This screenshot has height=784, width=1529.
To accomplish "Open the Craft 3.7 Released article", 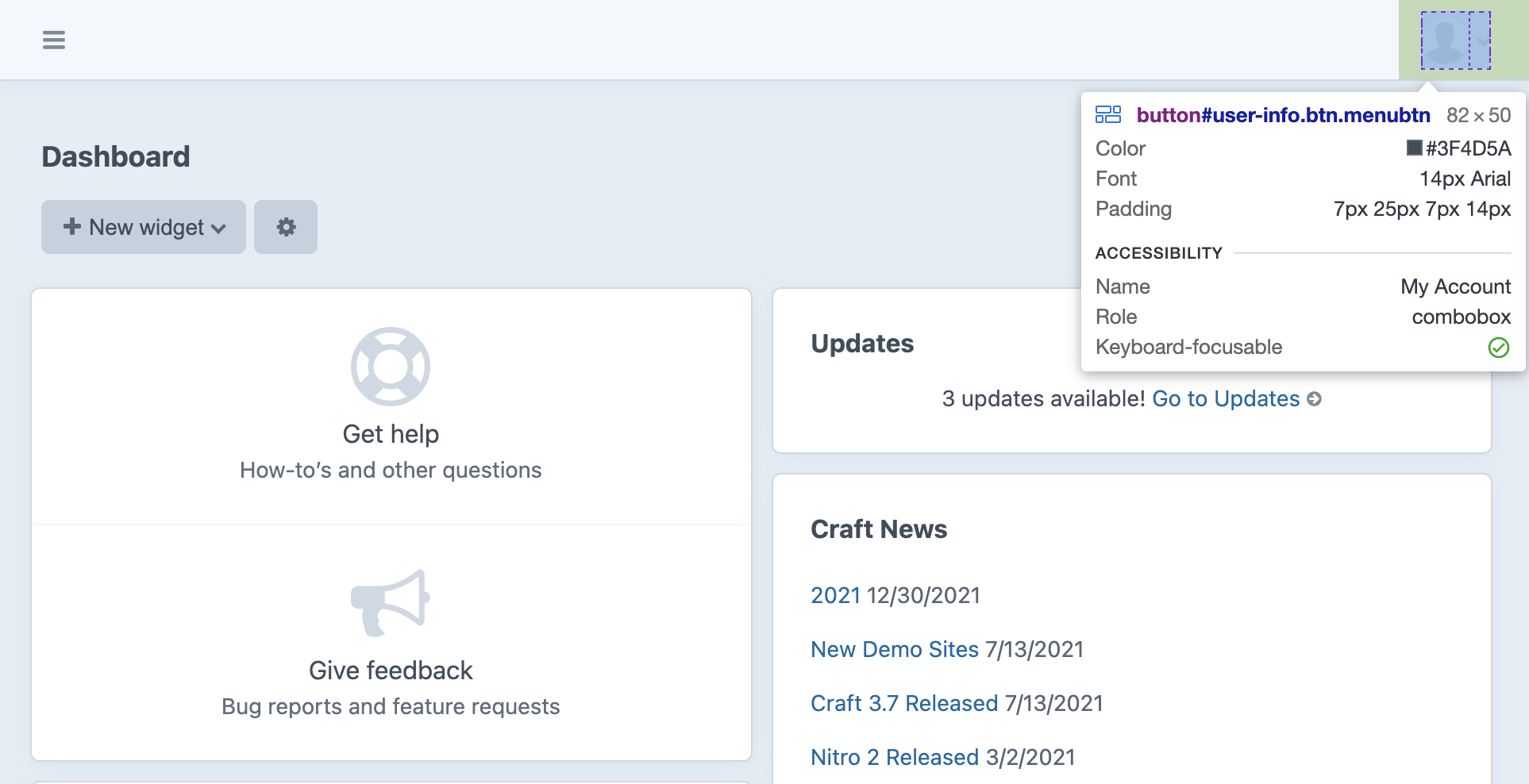I will (x=904, y=703).
